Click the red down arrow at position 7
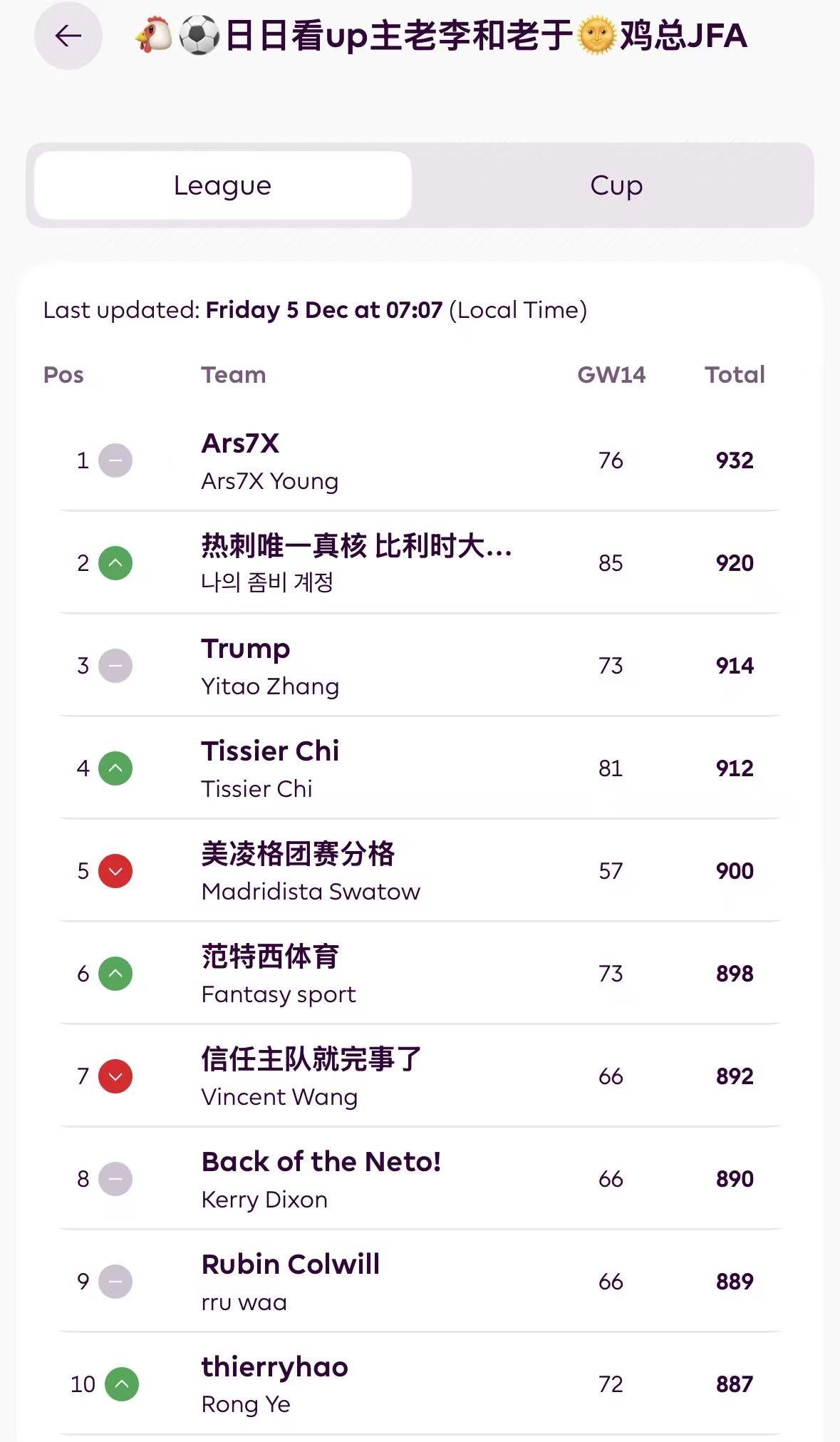 pos(115,1076)
